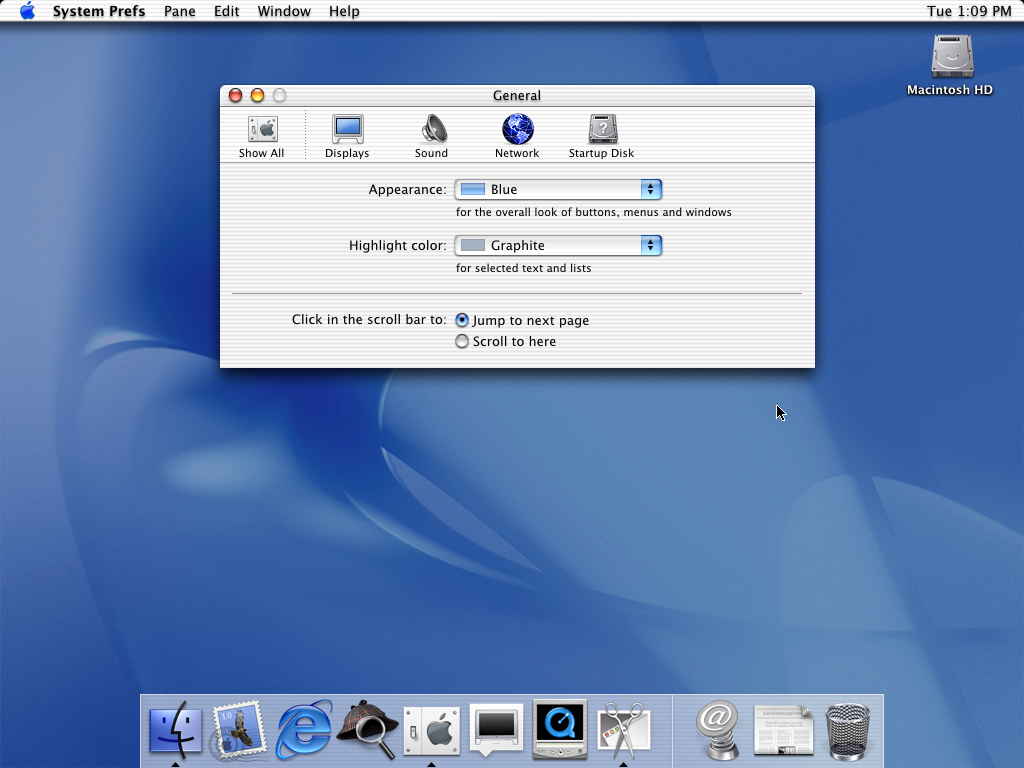
Task: Expand the Highlight color dropdown
Action: pyautogui.click(x=558, y=246)
